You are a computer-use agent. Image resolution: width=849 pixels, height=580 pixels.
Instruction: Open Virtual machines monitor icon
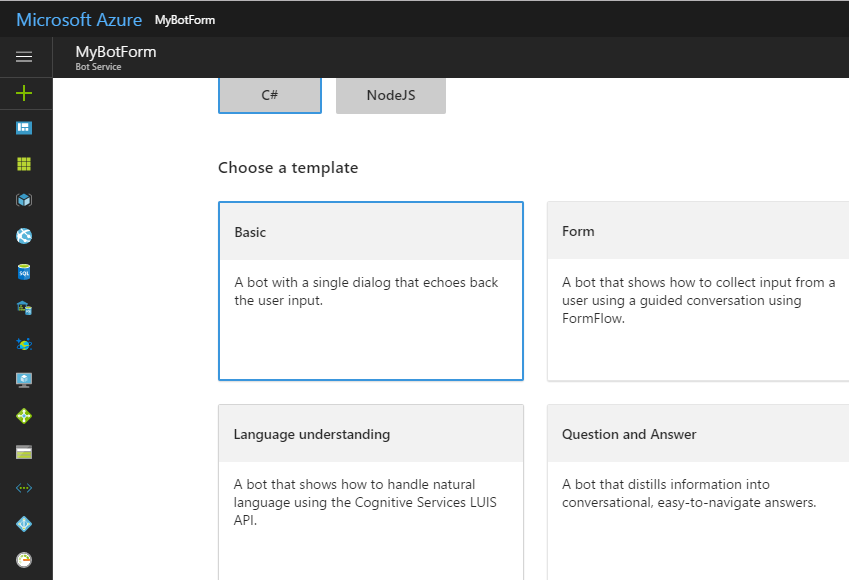tap(24, 380)
